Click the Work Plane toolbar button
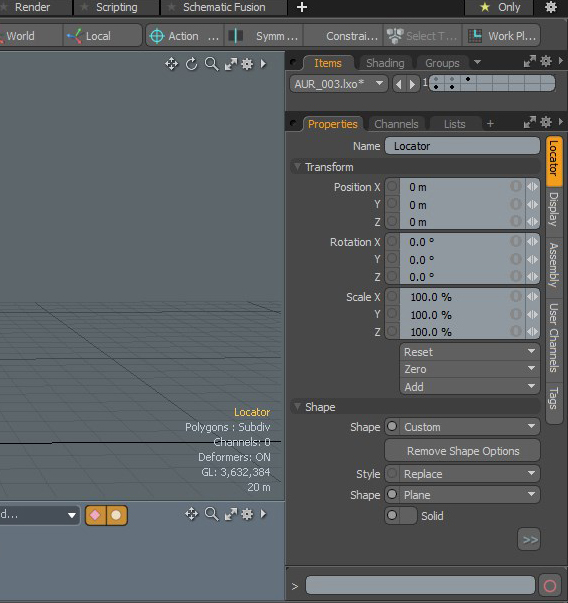 [502, 36]
